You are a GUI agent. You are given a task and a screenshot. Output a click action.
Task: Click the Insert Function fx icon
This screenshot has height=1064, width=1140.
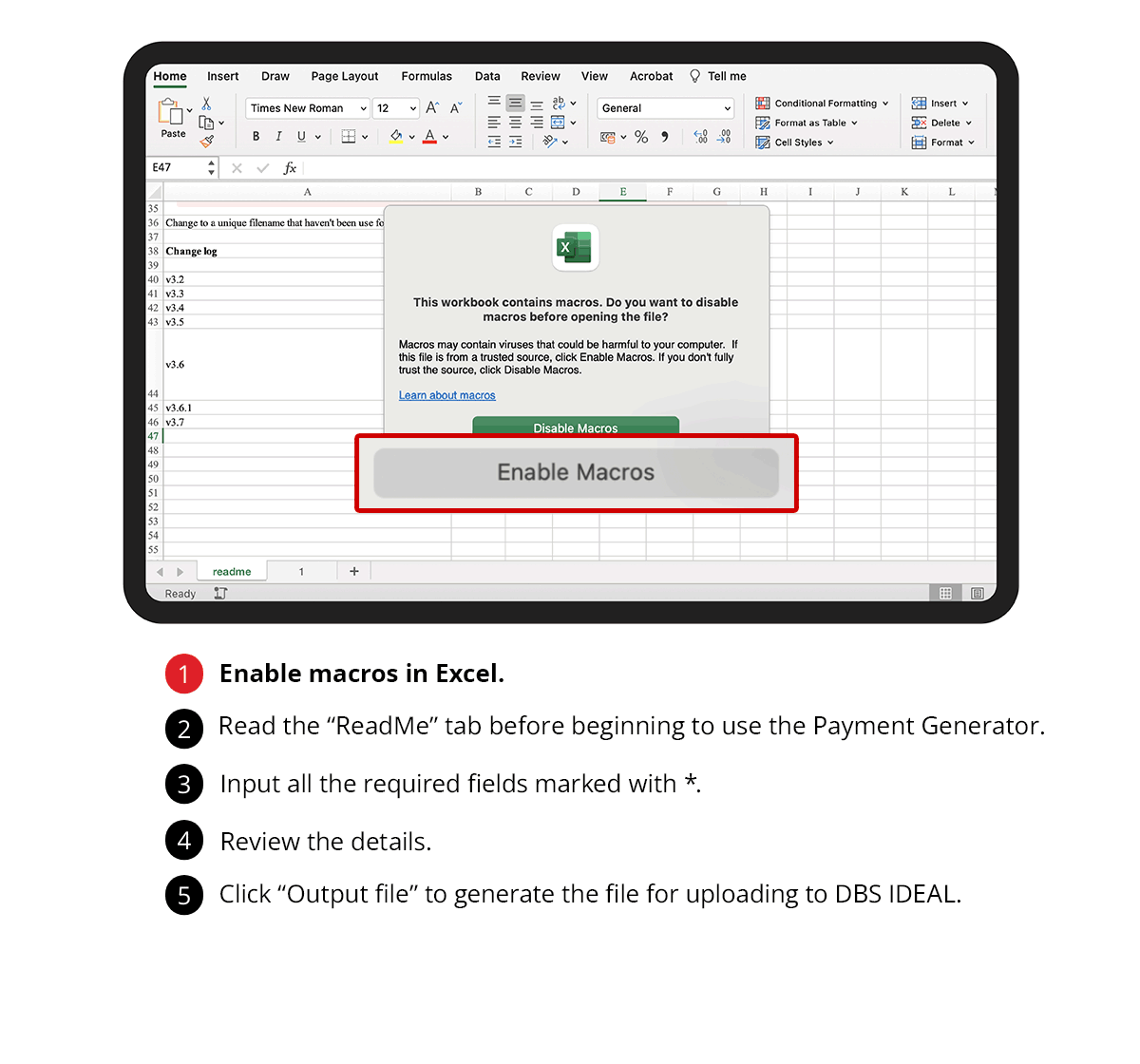(x=290, y=168)
